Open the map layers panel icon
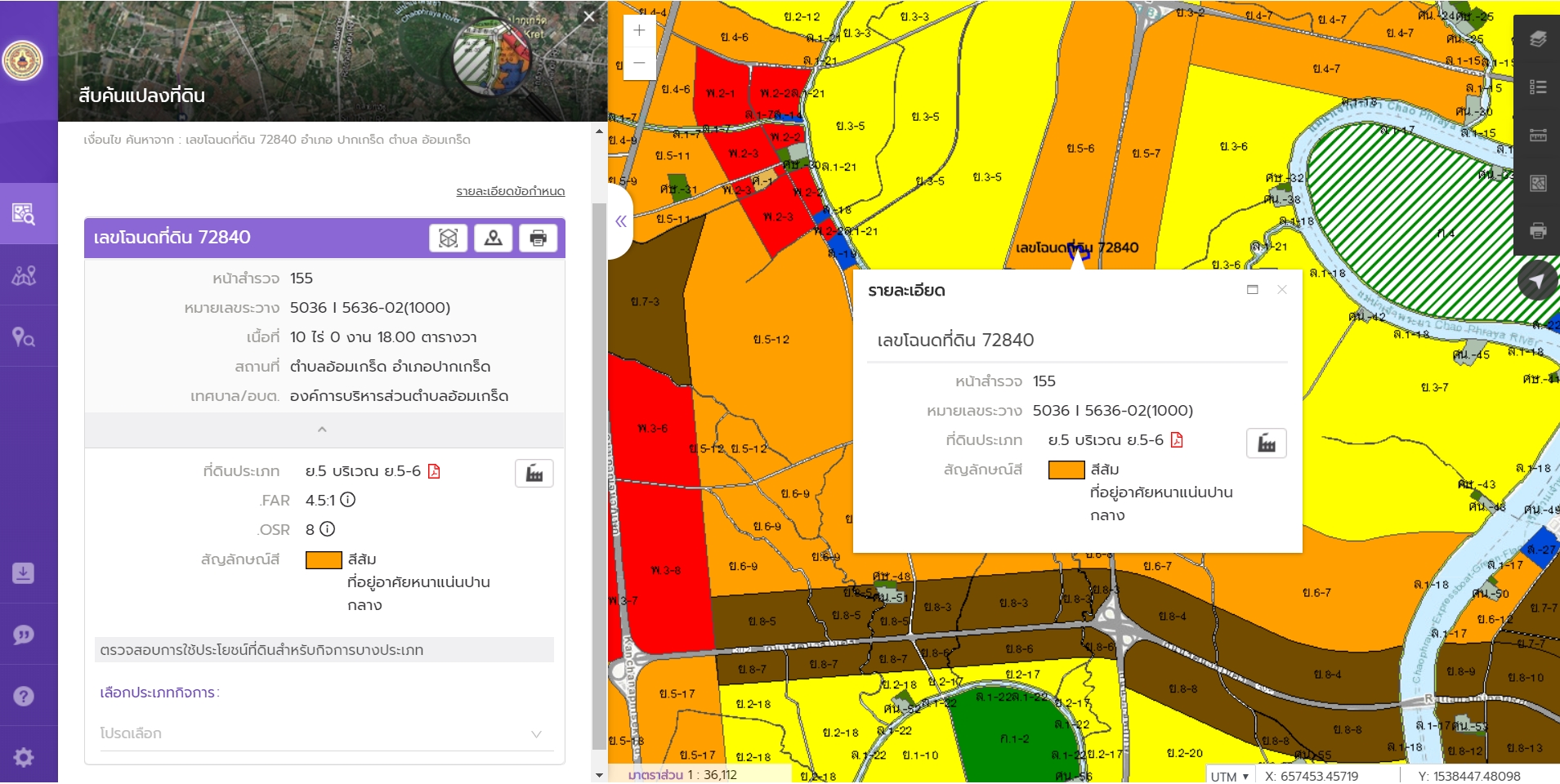Viewport: 1560px width, 784px height. 1537,39
